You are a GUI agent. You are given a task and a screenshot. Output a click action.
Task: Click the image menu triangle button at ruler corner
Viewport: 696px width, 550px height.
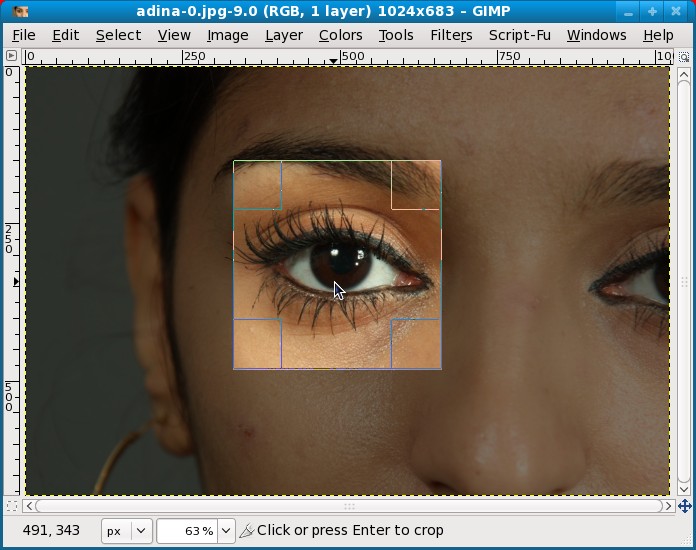(x=12, y=56)
